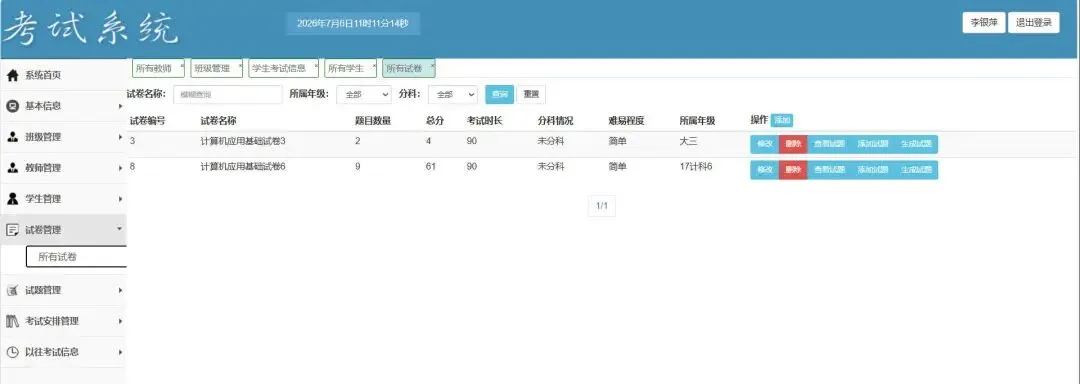Click the date-time display in header
1080x384 pixels.
pos(353,23)
